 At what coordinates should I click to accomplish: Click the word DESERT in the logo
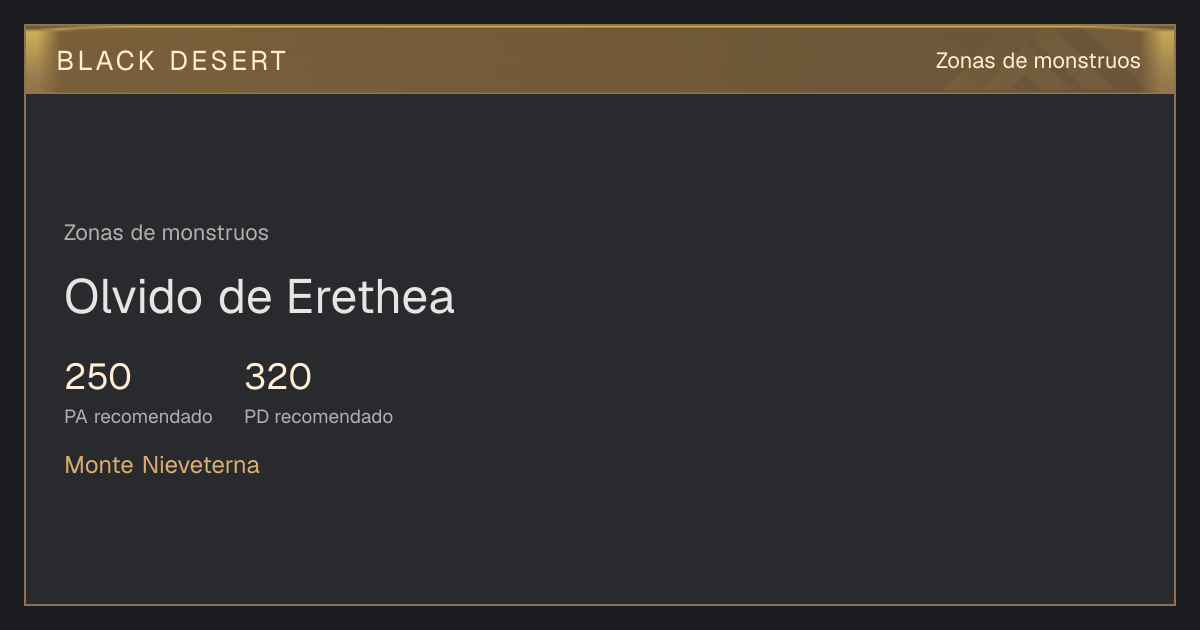click(228, 61)
